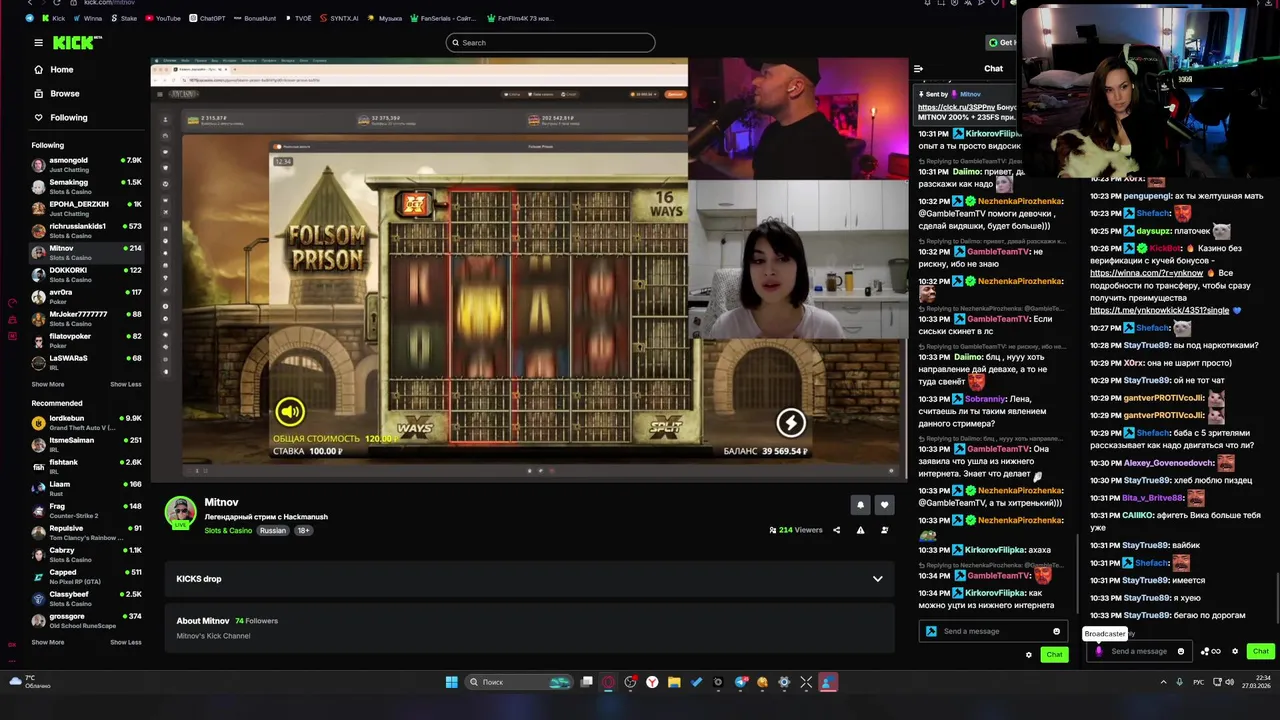1280x720 pixels.
Task: Click the РУС keyboard language indicator
Action: pyautogui.click(x=1198, y=682)
